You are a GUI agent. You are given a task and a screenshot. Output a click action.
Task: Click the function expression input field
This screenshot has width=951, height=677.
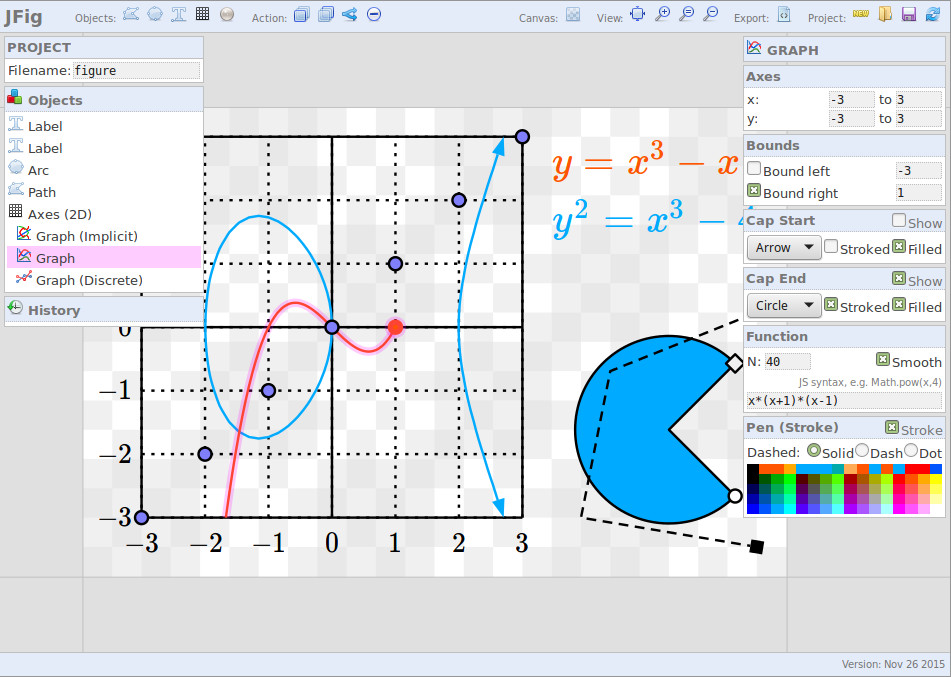tap(843, 401)
